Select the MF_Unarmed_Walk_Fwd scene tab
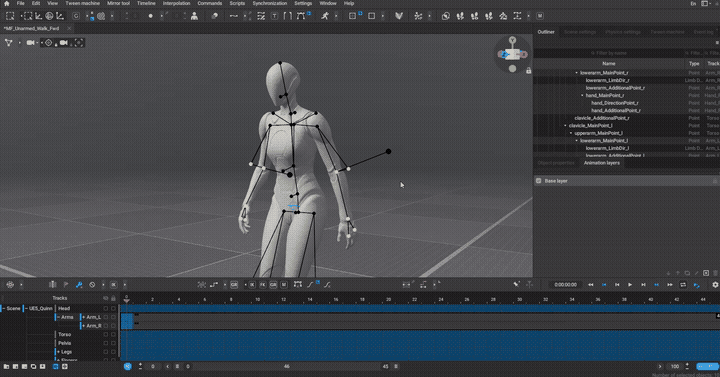This screenshot has width=720, height=377. click(32, 28)
